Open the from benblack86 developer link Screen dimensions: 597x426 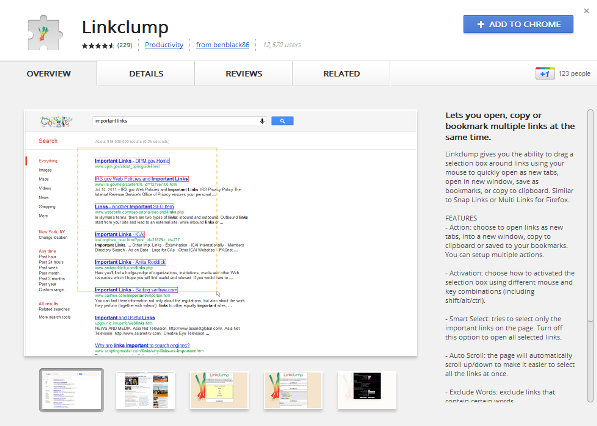[222, 45]
